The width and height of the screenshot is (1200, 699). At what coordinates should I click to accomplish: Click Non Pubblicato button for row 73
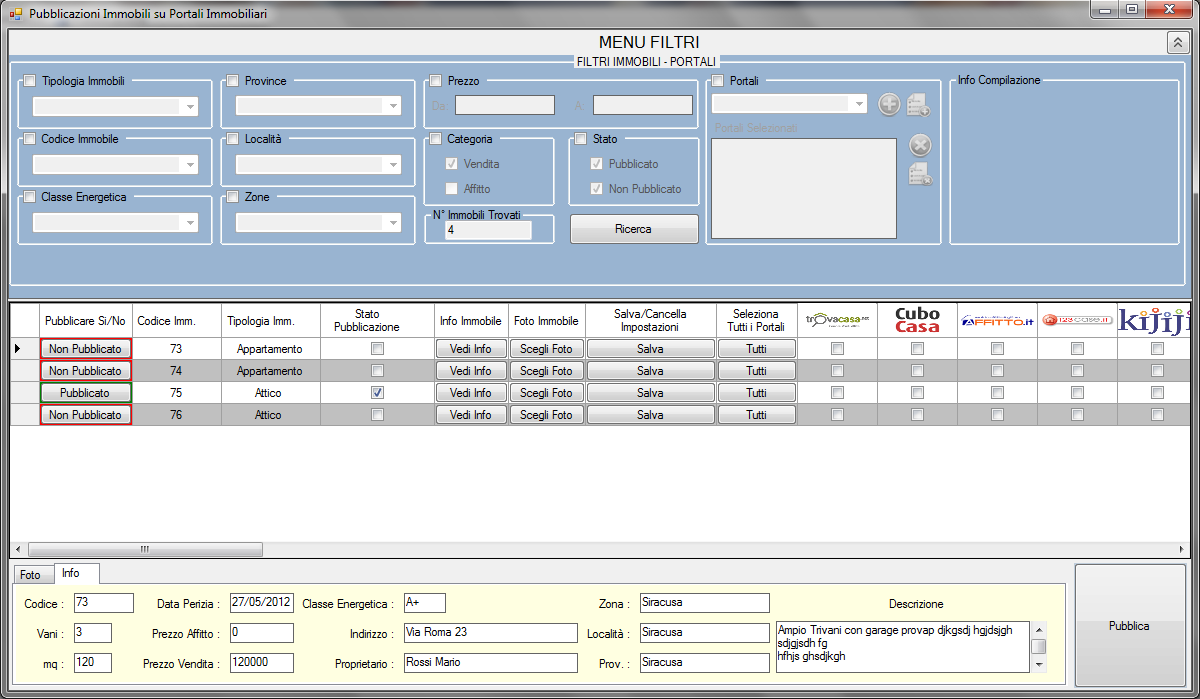click(86, 349)
